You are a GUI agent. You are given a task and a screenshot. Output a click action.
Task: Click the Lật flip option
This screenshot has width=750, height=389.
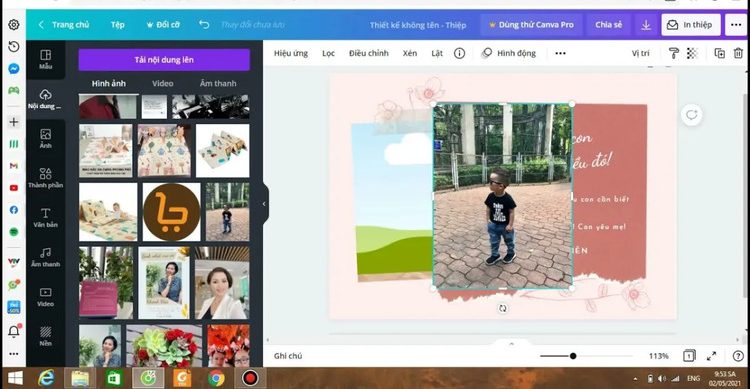437,53
